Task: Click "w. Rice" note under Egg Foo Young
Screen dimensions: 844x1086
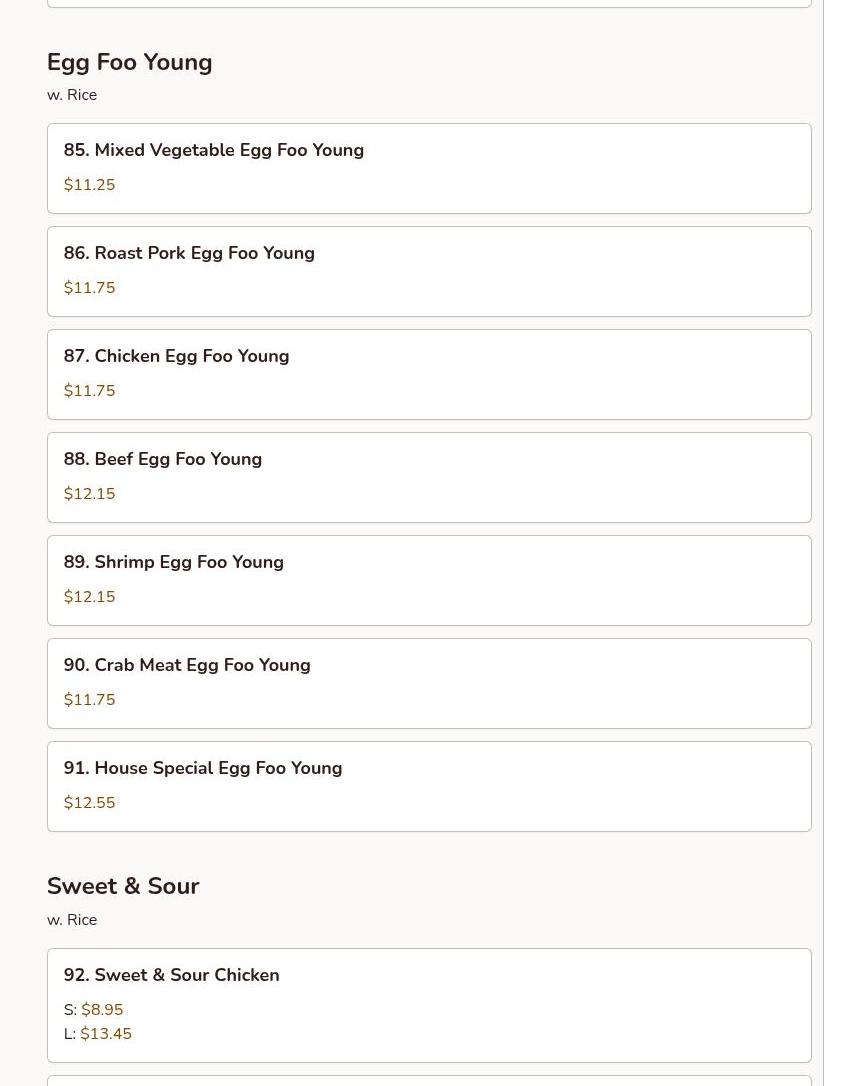Action: click(72, 95)
